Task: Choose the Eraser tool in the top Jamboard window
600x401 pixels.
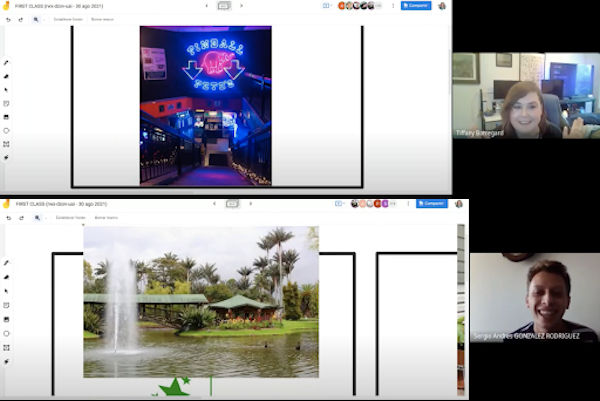Action: 6,76
